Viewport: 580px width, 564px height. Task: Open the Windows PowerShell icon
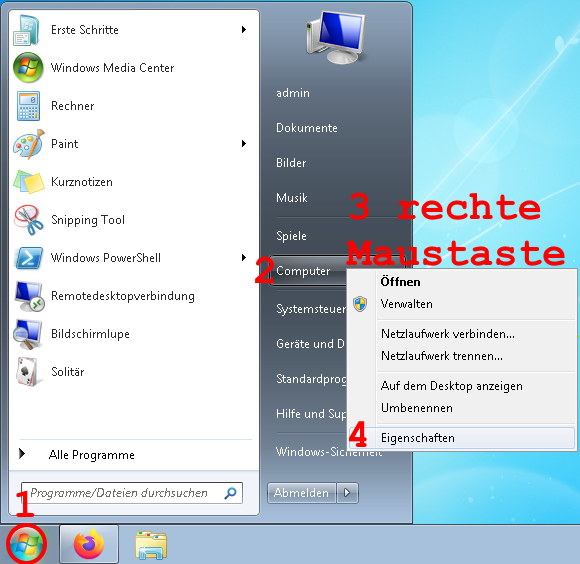tap(28, 258)
